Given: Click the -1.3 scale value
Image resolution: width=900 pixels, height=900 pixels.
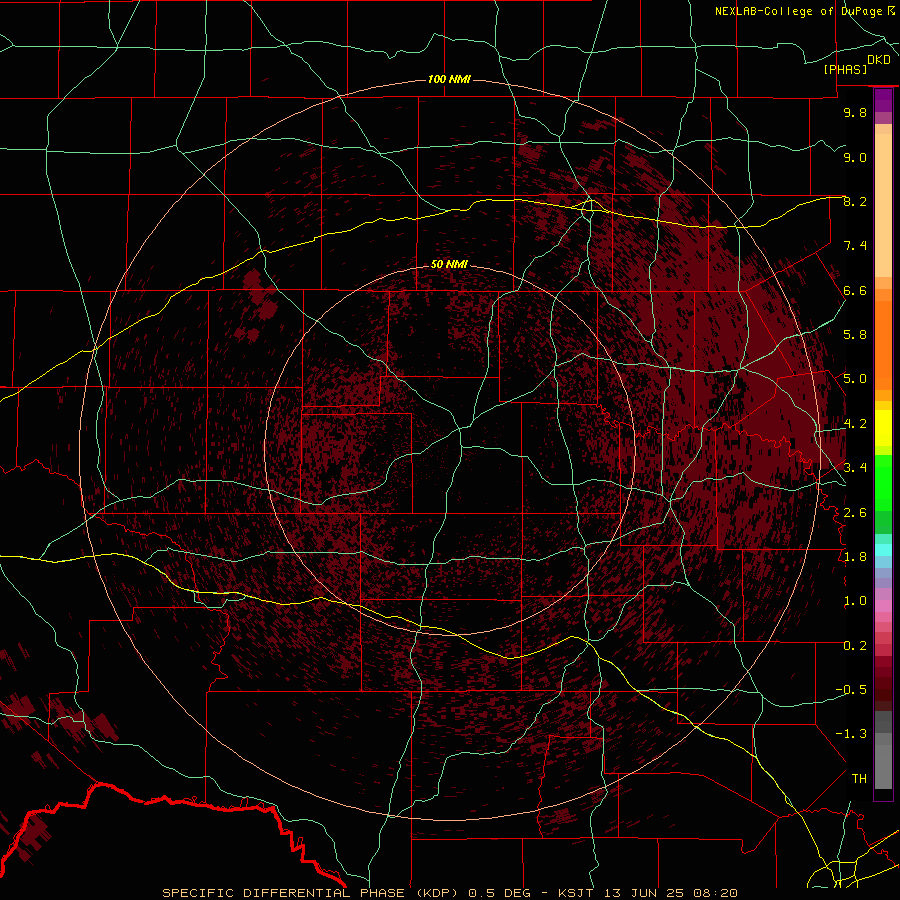Looking at the screenshot, I should [851, 734].
